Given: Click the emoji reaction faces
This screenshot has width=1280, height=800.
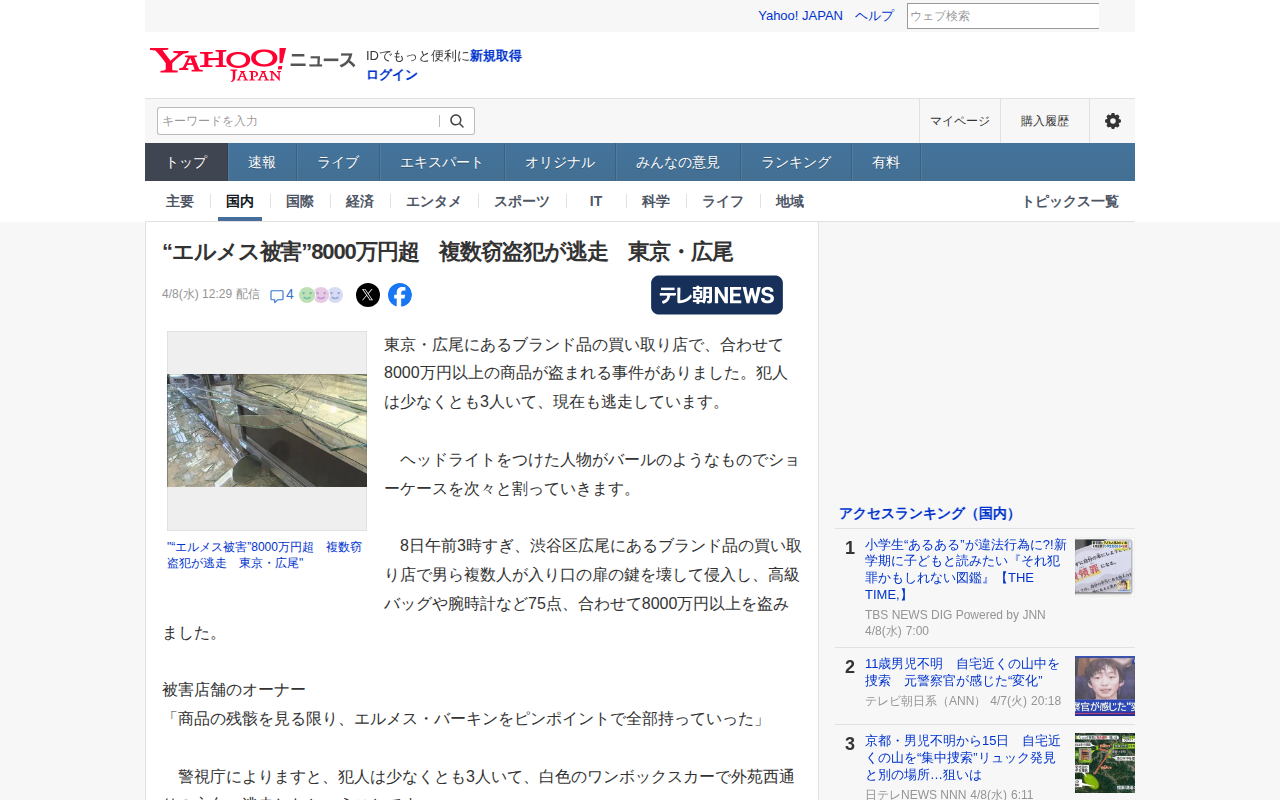Looking at the screenshot, I should [x=321, y=295].
